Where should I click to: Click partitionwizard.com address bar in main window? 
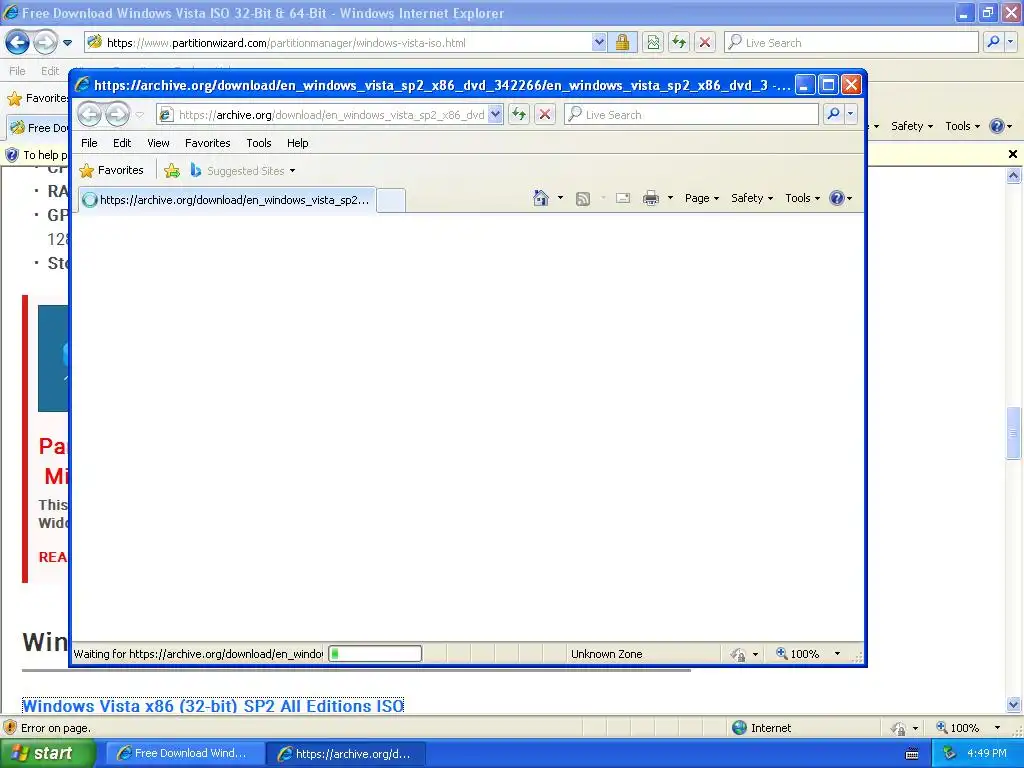pyautogui.click(x=338, y=42)
